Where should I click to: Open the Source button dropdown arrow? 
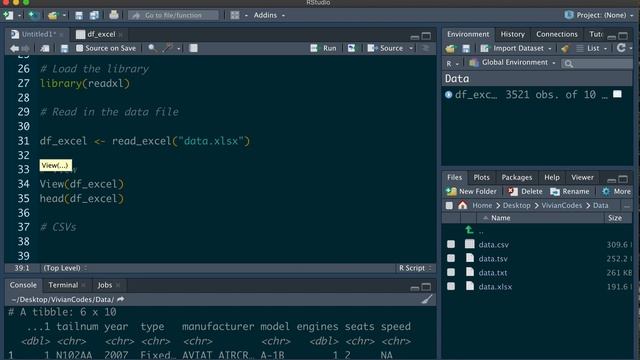pyautogui.click(x=411, y=49)
